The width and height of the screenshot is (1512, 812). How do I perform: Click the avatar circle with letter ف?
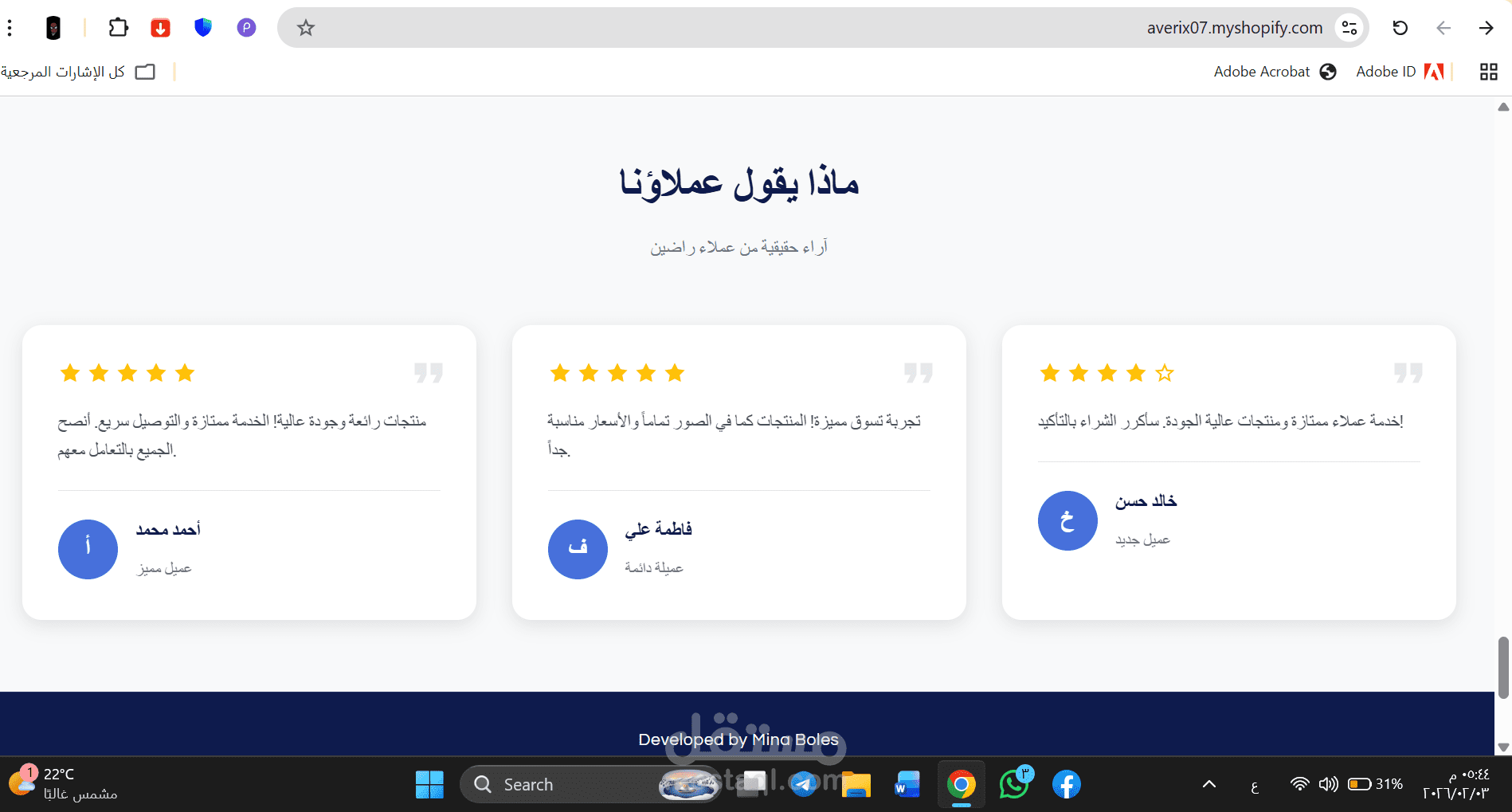point(578,549)
